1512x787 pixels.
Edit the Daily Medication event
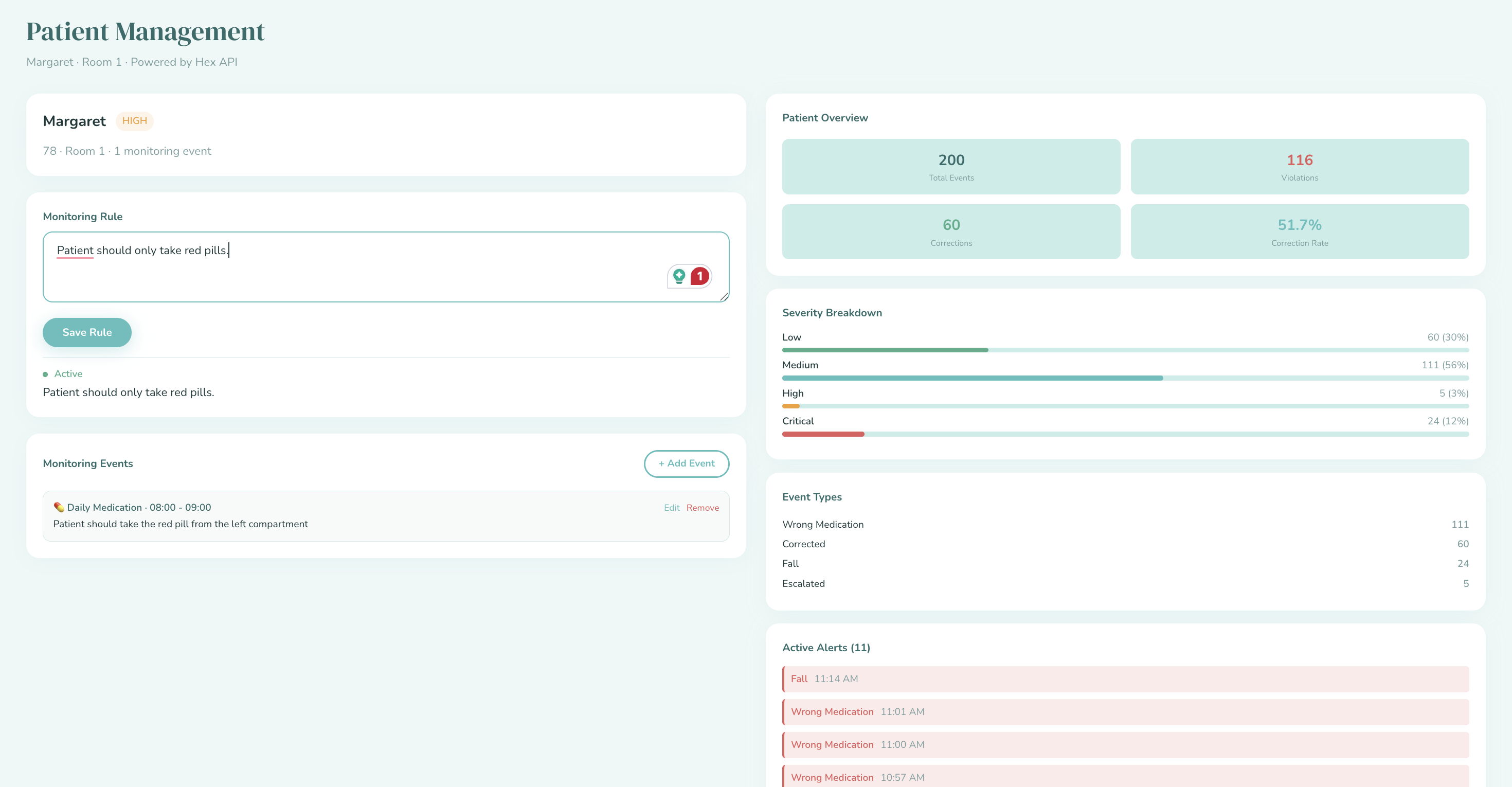click(x=672, y=508)
